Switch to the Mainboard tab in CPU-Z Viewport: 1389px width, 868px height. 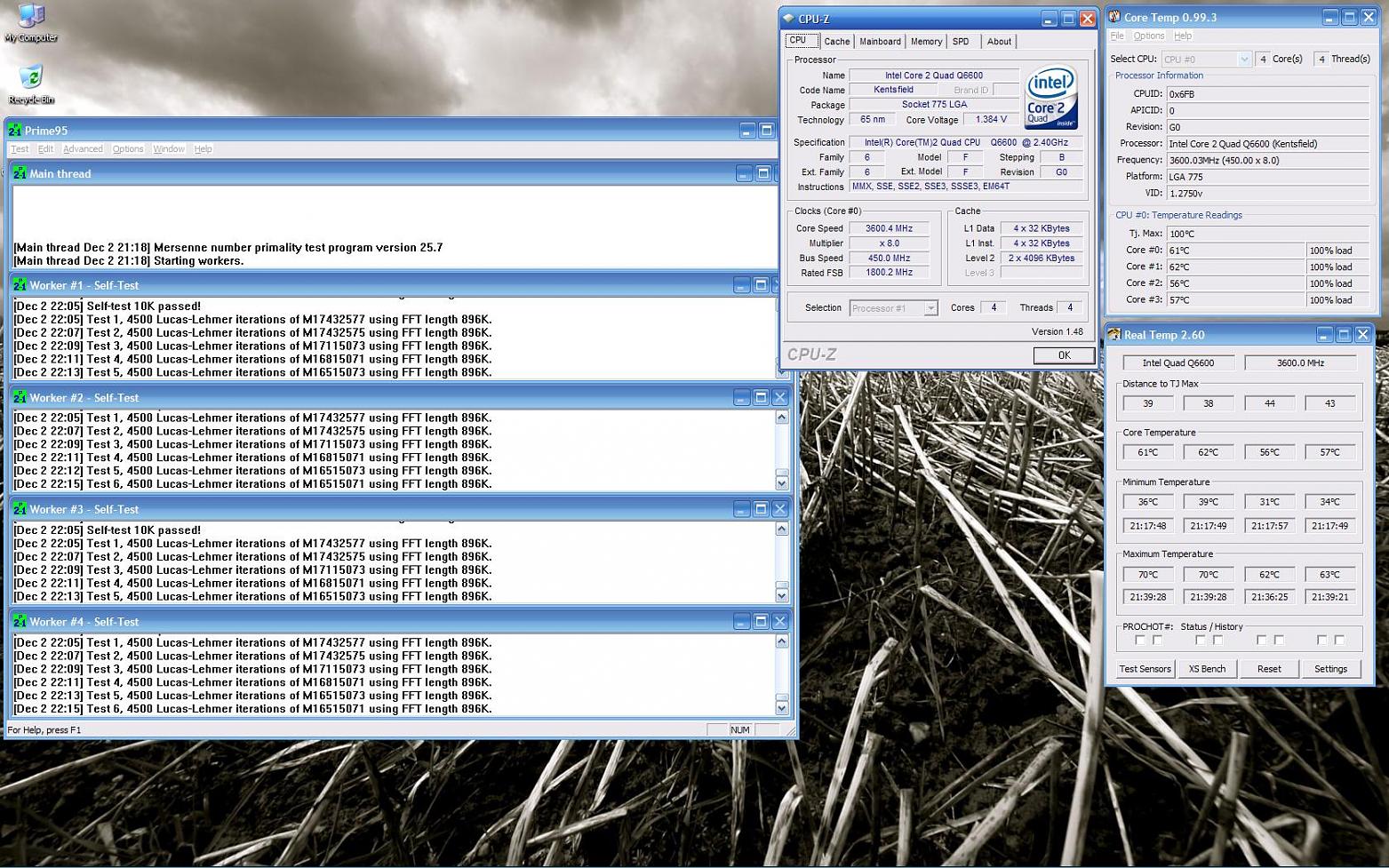click(x=880, y=42)
